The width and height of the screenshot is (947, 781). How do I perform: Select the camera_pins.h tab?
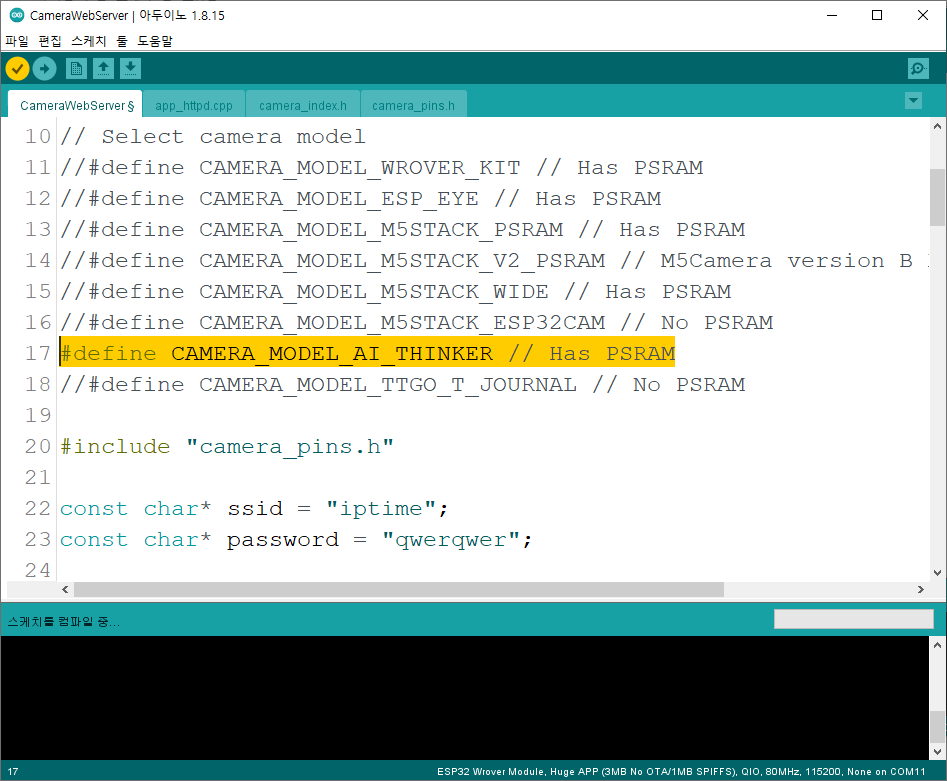pos(413,103)
